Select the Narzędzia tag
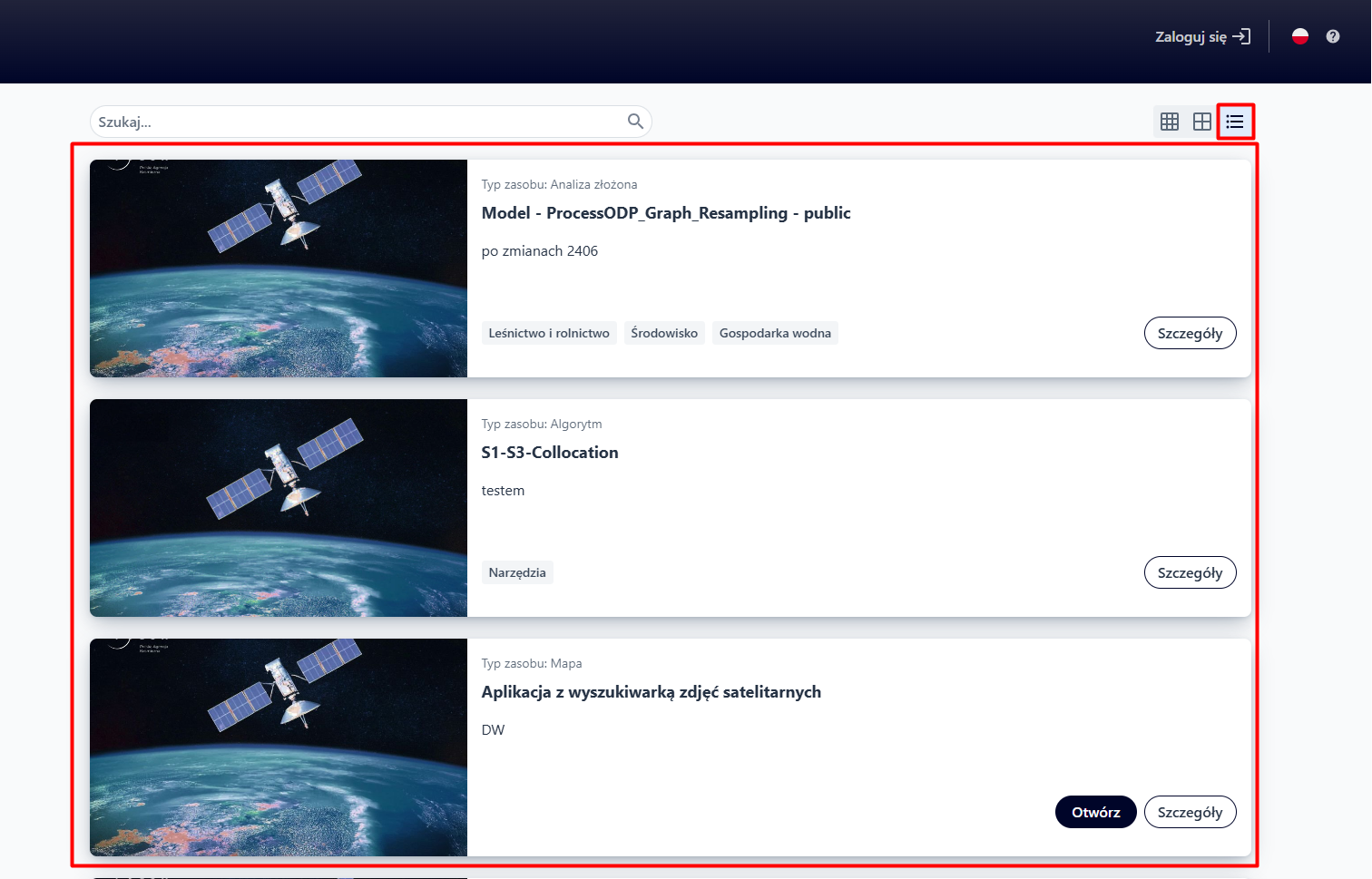 [x=517, y=572]
